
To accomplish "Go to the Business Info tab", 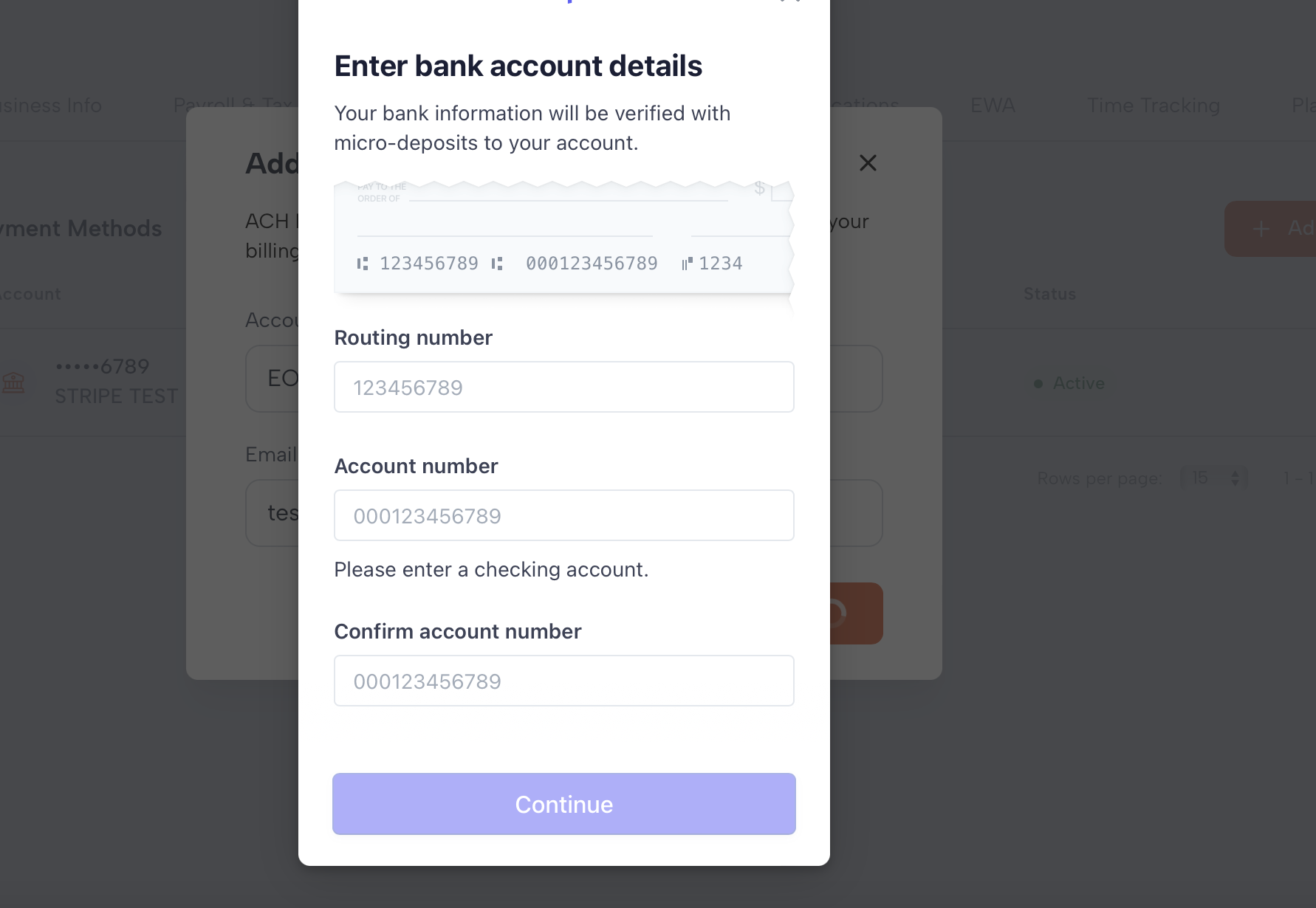I will (50, 106).
